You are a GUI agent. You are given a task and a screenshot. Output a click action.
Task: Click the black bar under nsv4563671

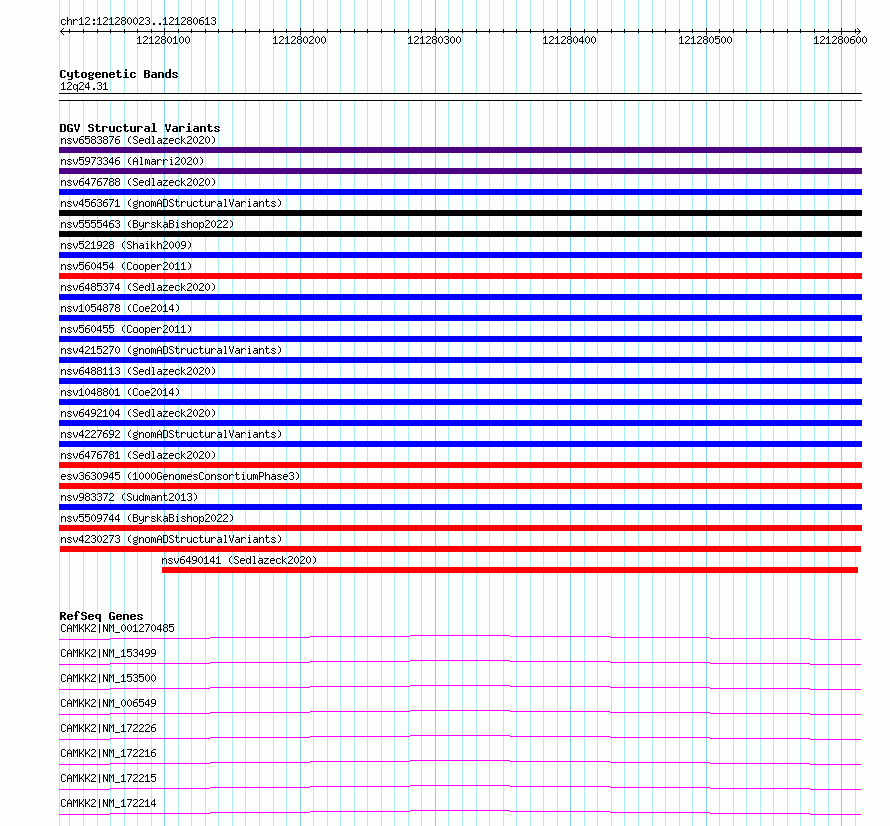(460, 213)
